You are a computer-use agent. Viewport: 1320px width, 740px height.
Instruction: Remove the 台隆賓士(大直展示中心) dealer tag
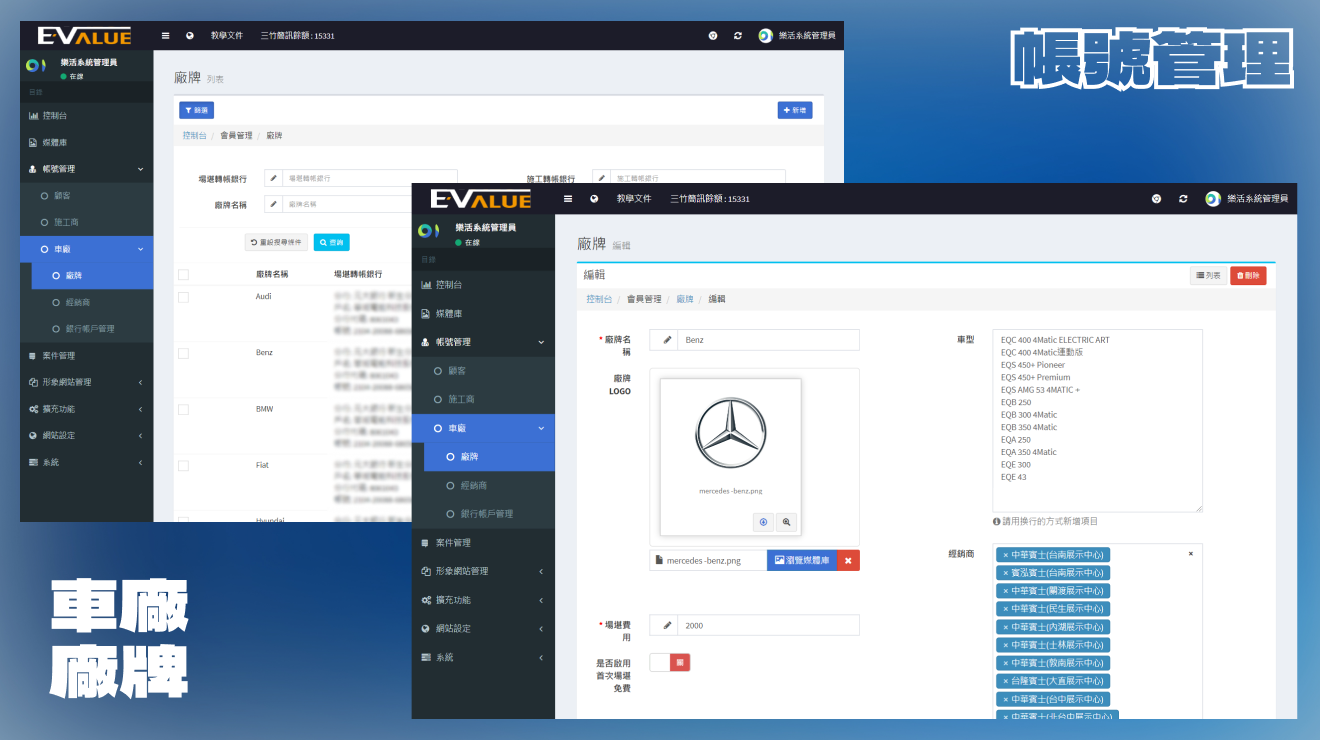pos(1005,681)
